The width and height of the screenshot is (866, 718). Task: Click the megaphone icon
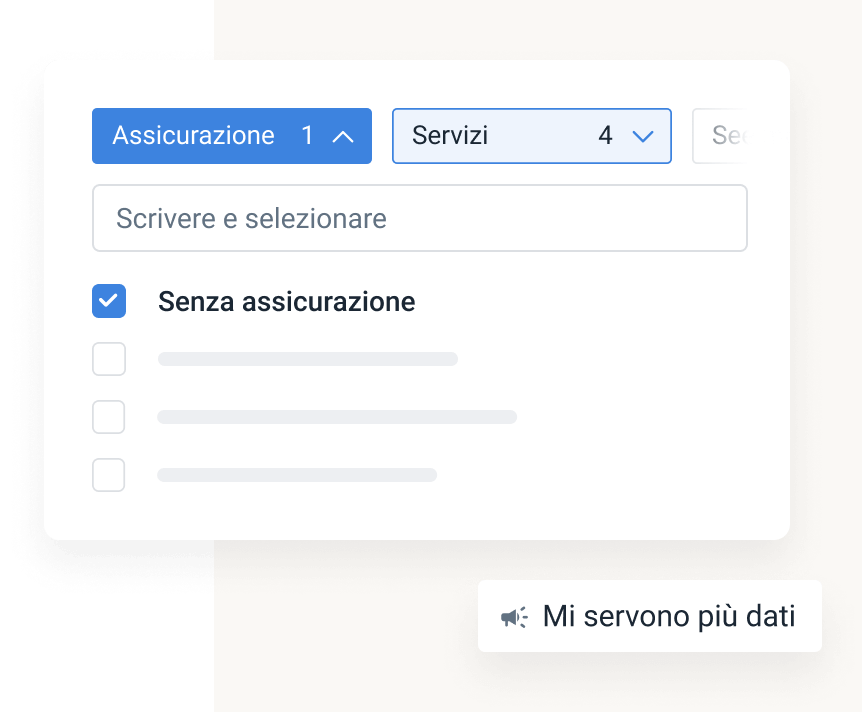(514, 617)
